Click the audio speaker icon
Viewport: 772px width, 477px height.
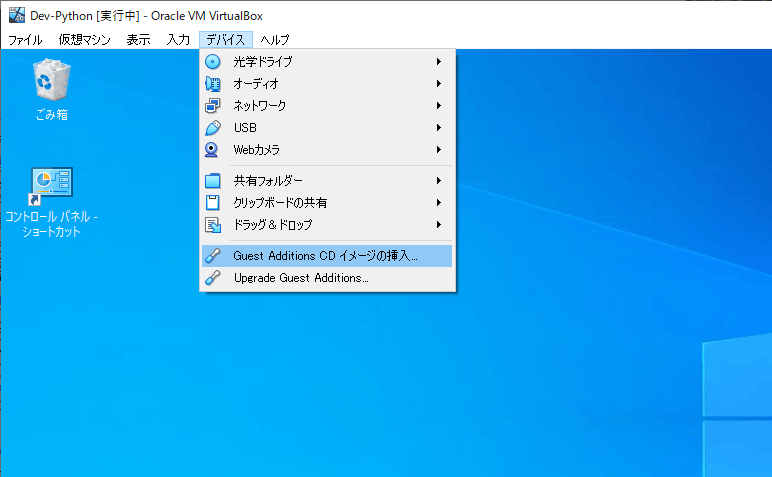pyautogui.click(x=213, y=84)
